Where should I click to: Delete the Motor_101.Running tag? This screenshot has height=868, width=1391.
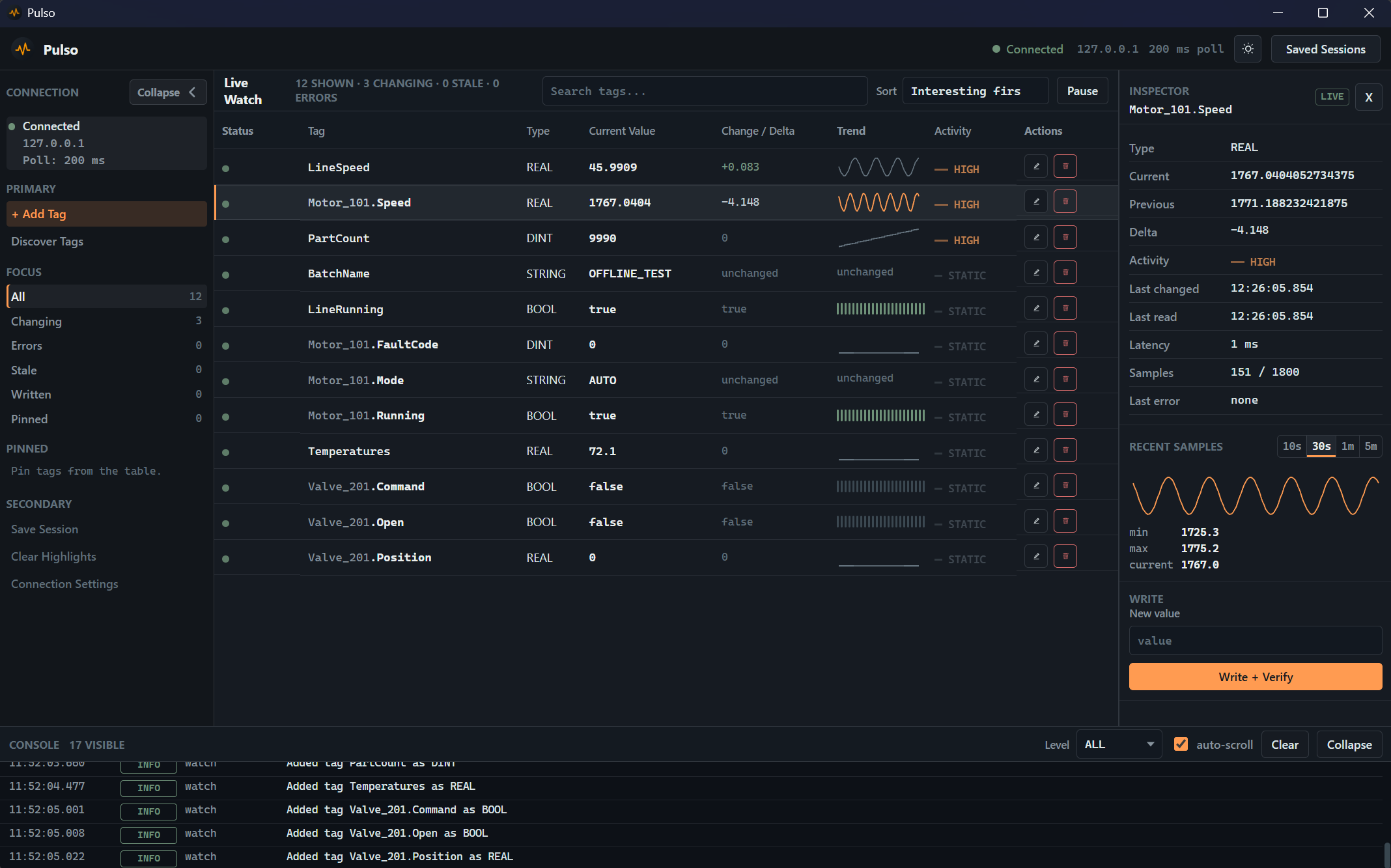[1065, 414]
